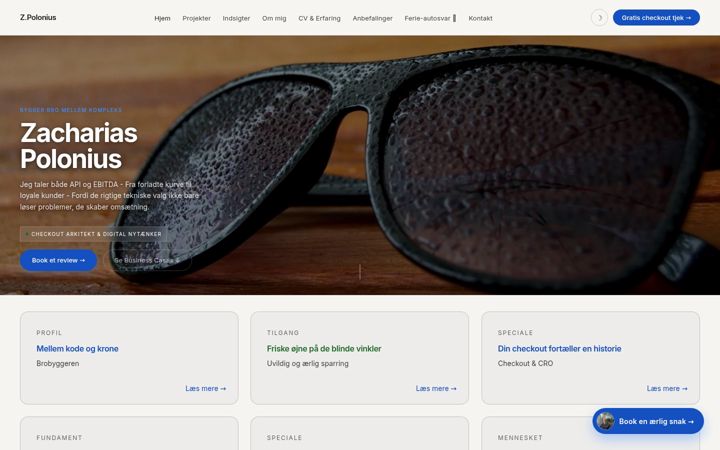Click the Checkout Arkitekt & Digital Nytænker badge
Viewport: 720px width, 450px height.
94,234
